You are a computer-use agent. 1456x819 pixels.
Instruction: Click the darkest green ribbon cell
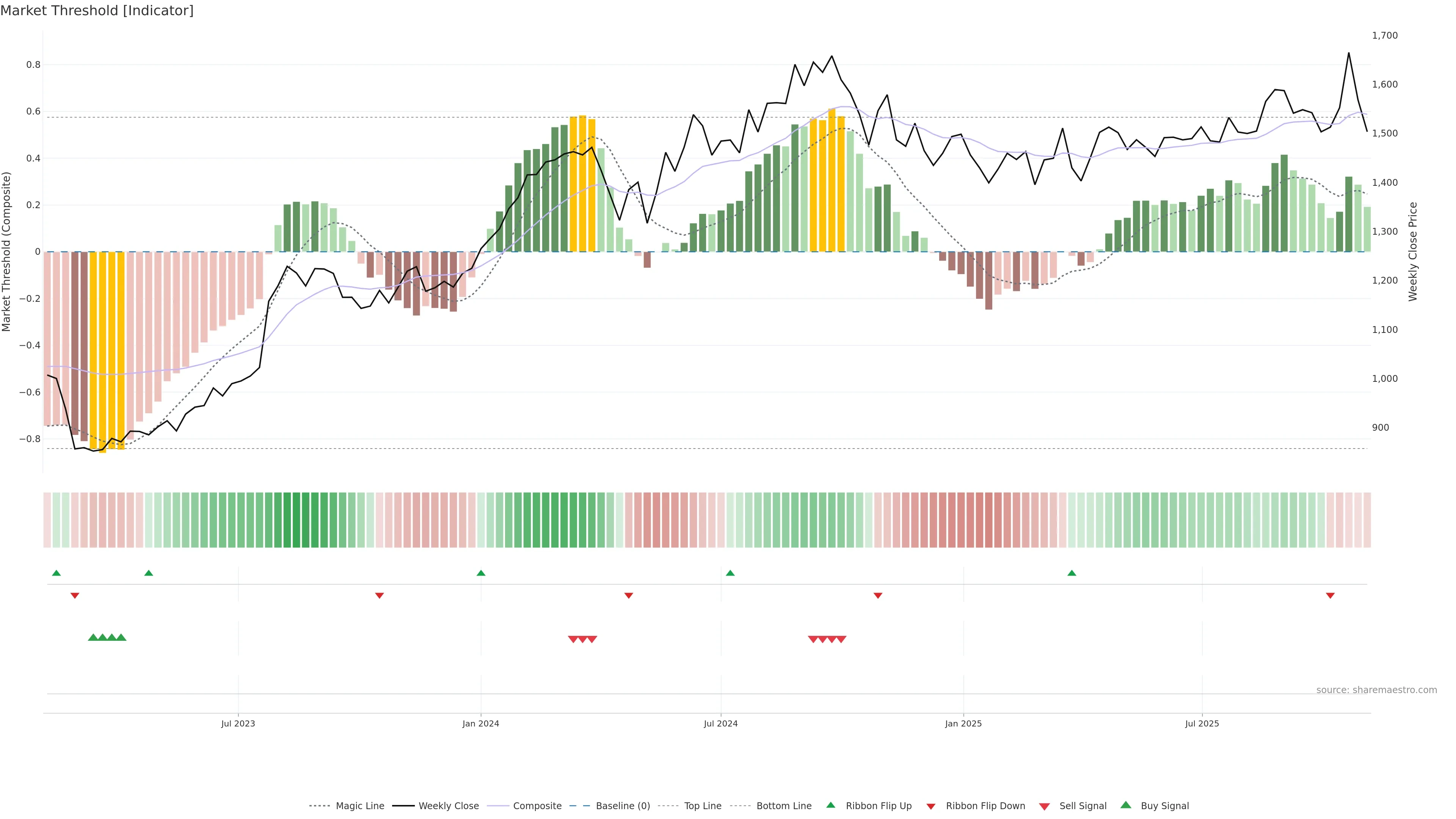click(x=296, y=520)
